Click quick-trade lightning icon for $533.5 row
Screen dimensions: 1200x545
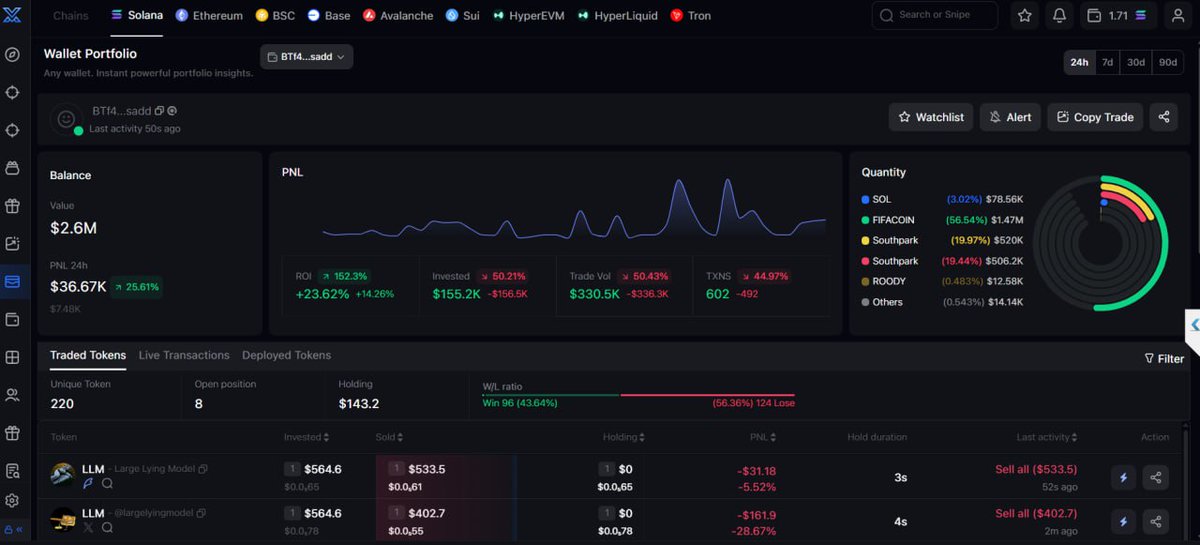[1123, 477]
